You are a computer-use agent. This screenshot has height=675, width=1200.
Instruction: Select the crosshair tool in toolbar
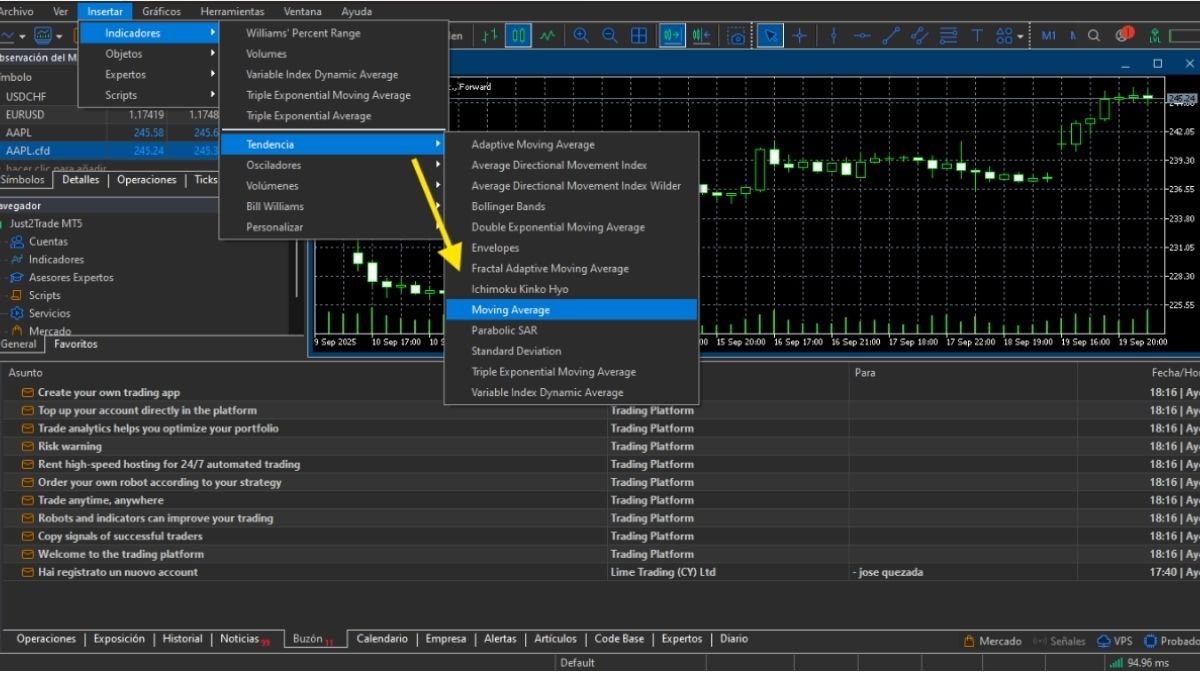point(799,36)
